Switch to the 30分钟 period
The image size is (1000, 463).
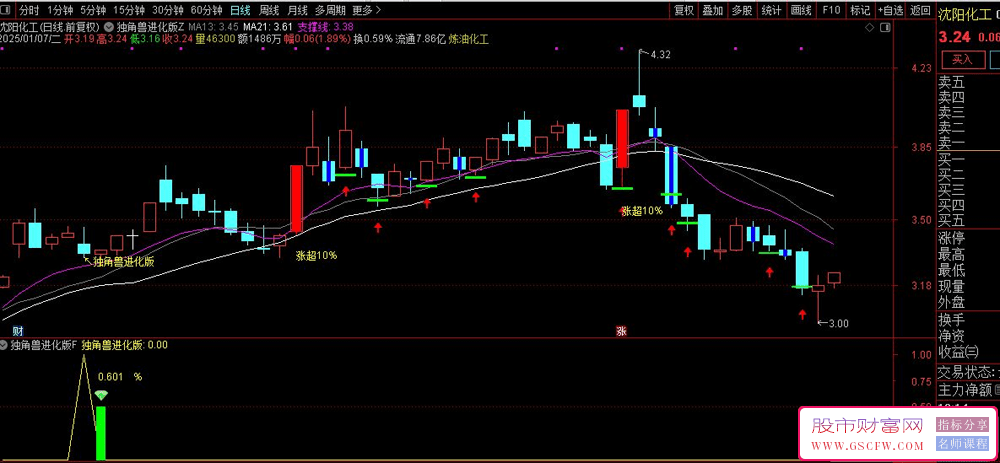pyautogui.click(x=168, y=10)
